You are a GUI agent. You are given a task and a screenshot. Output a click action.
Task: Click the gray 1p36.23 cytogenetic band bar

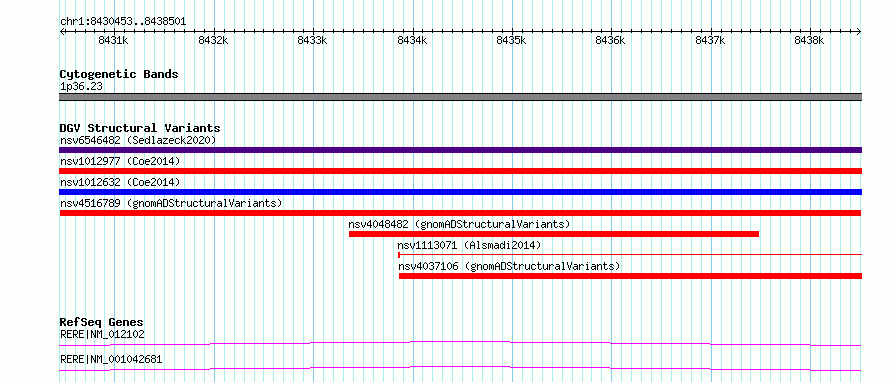click(460, 97)
